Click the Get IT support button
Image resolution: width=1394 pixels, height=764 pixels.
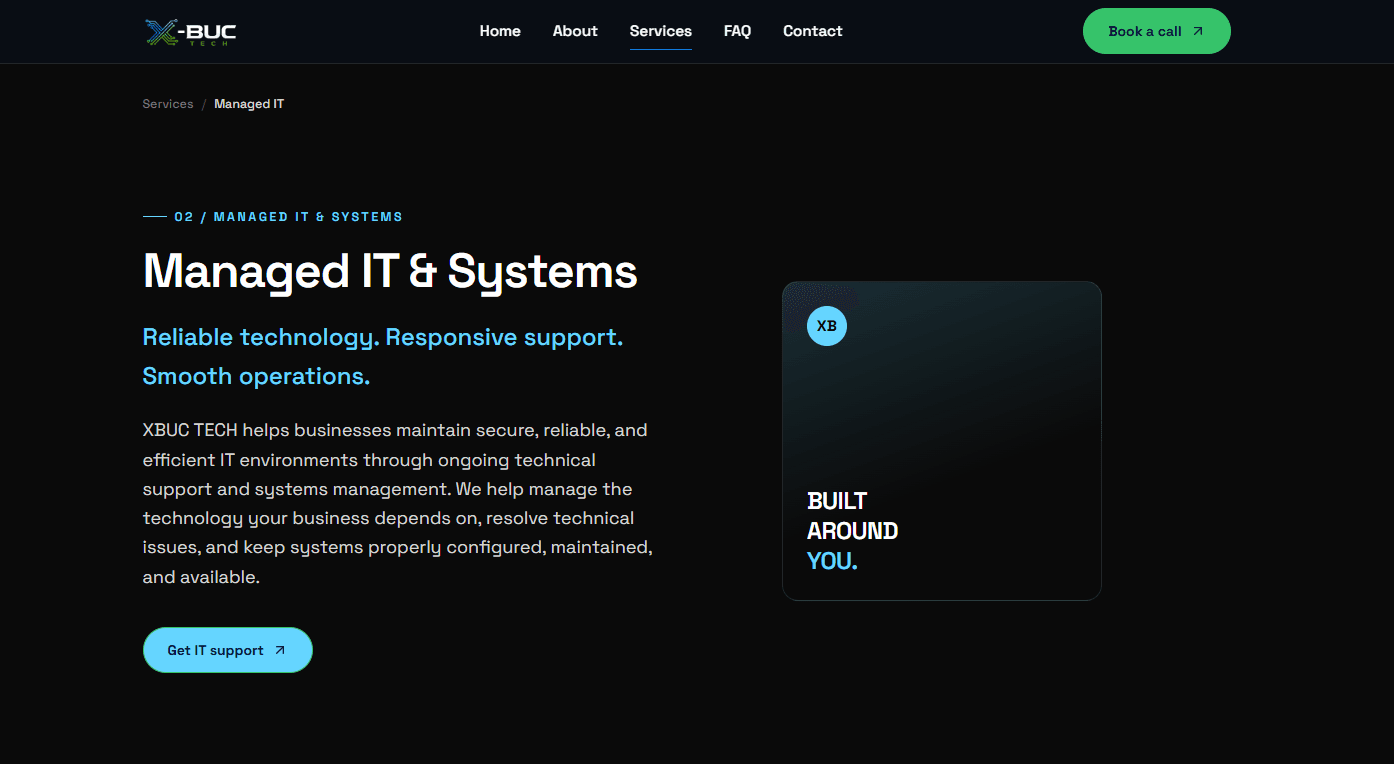pyautogui.click(x=228, y=650)
